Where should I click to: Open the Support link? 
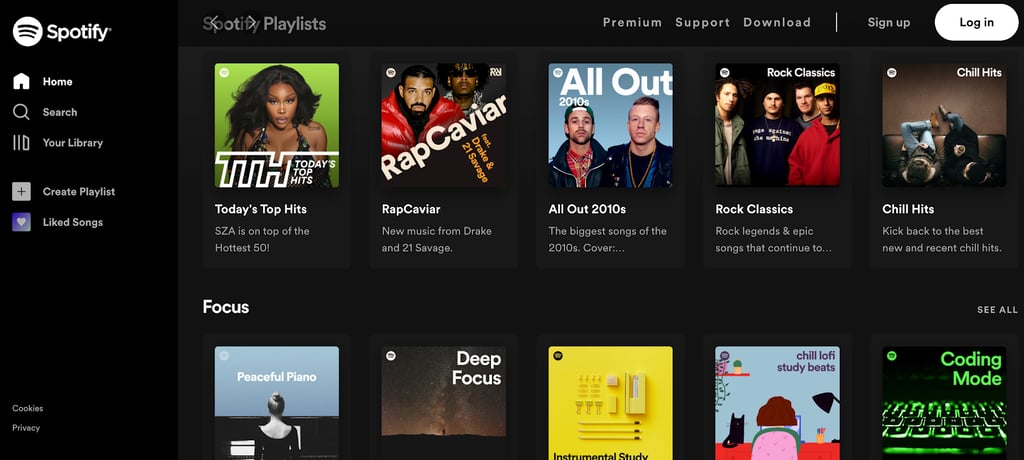(703, 22)
